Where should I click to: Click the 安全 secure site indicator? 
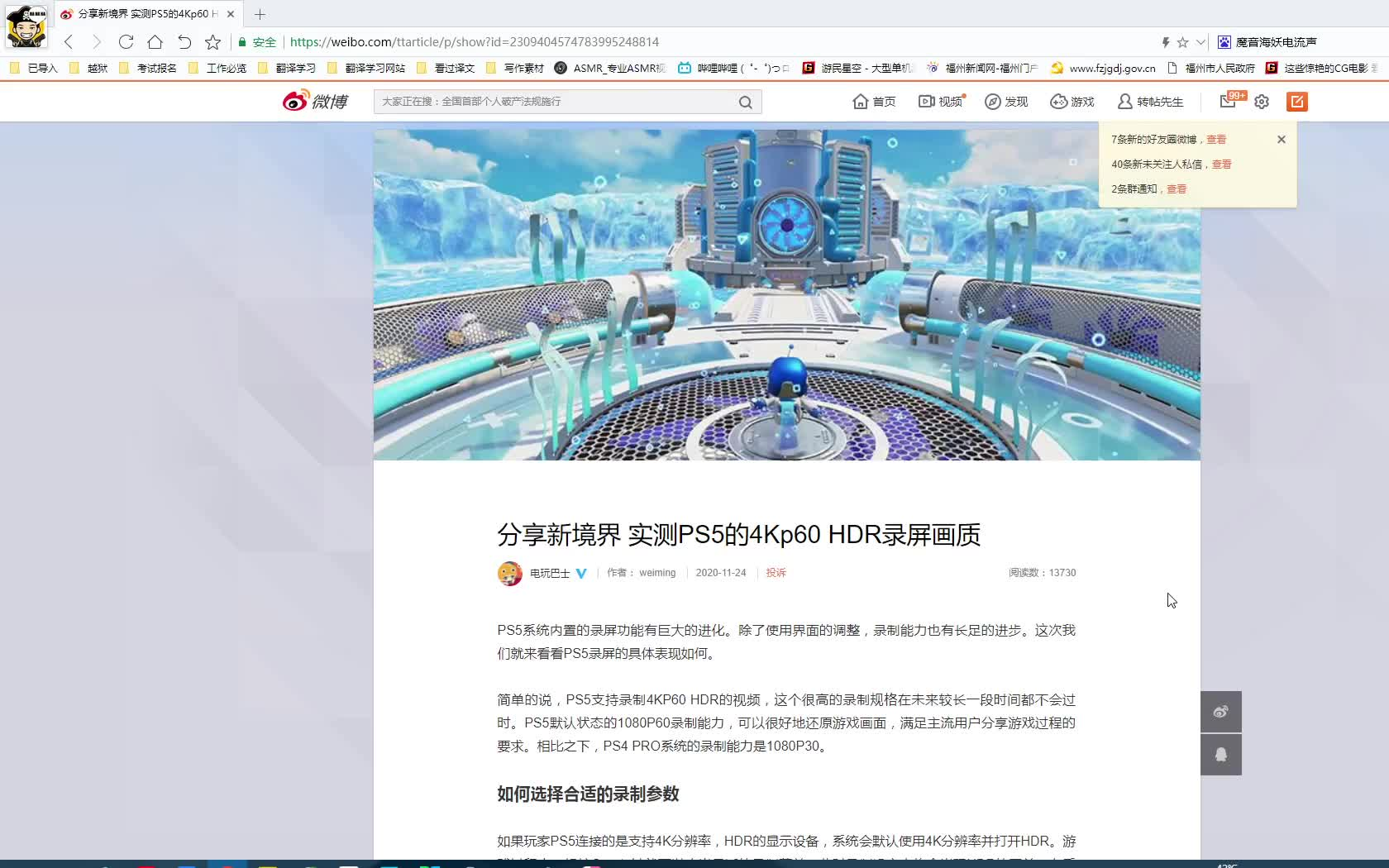pos(257,42)
